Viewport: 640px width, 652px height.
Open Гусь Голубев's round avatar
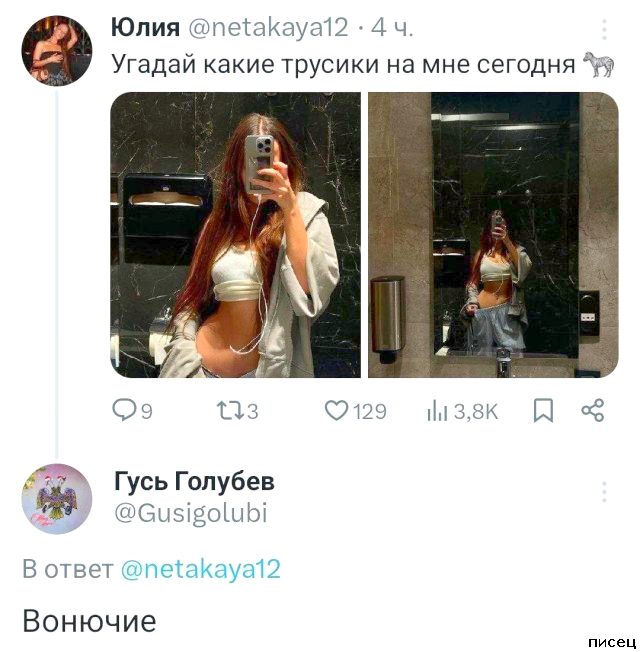click(x=57, y=498)
